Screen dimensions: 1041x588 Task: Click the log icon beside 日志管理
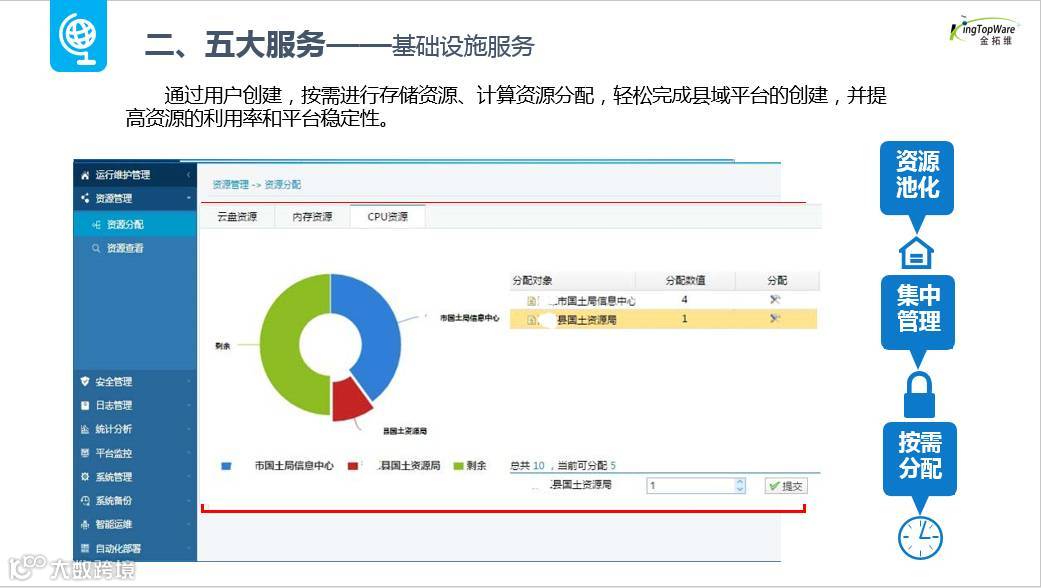coord(85,405)
